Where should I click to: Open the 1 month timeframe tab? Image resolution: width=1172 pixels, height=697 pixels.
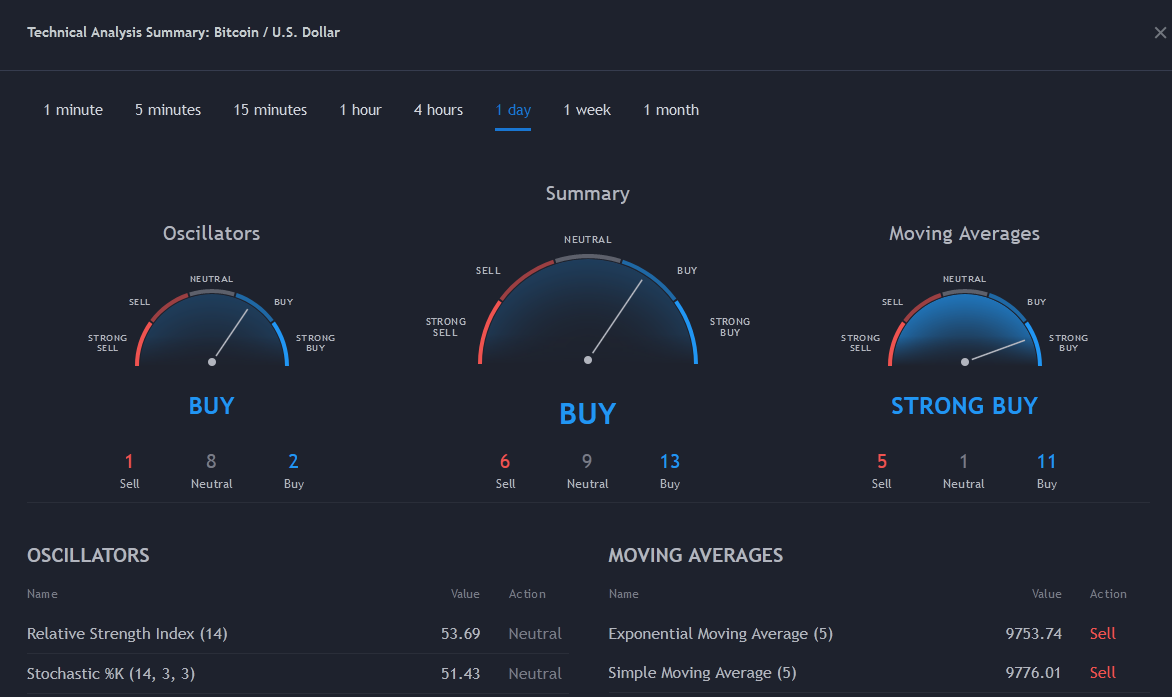pos(671,110)
